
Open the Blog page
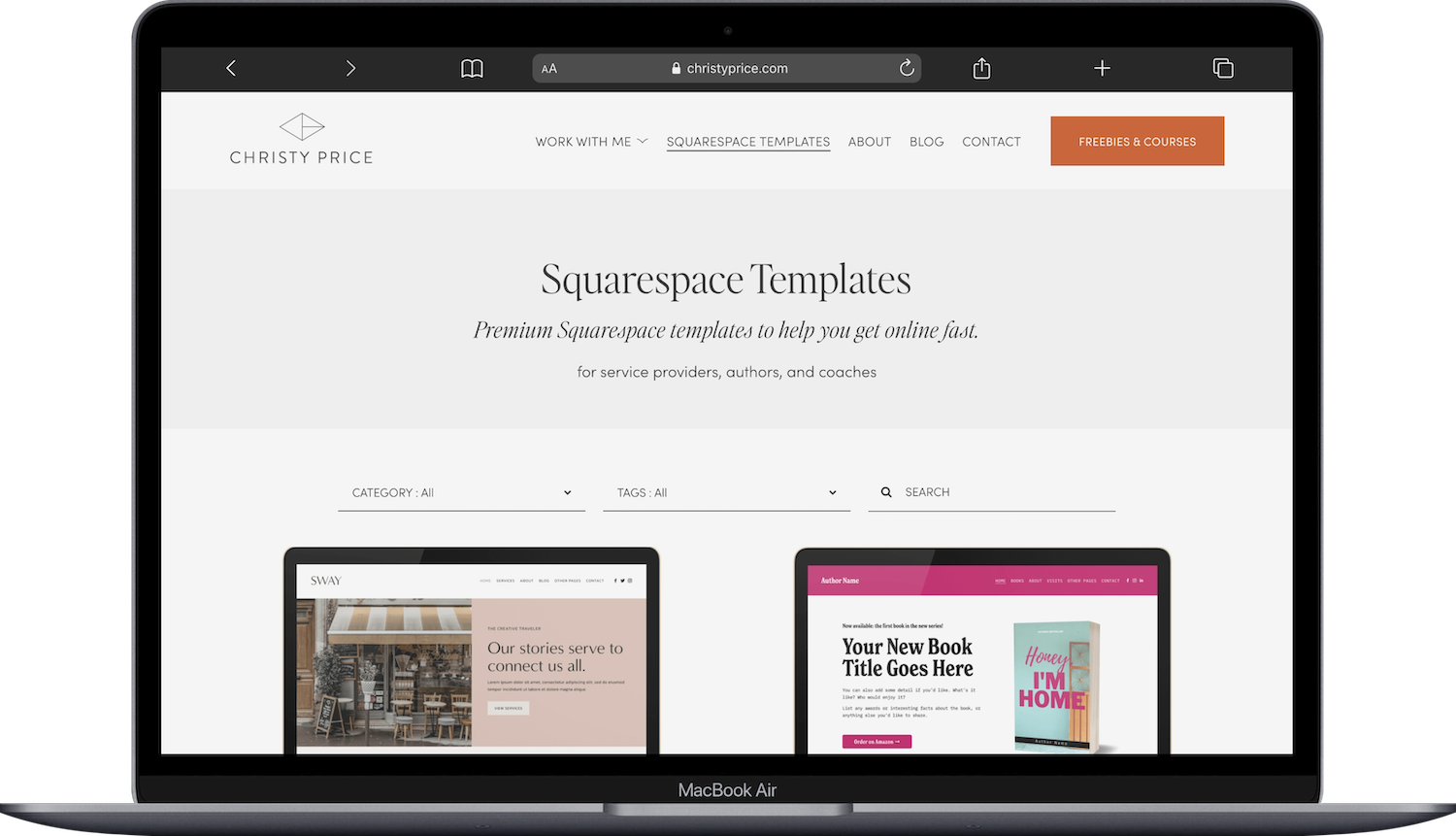pyautogui.click(x=927, y=142)
